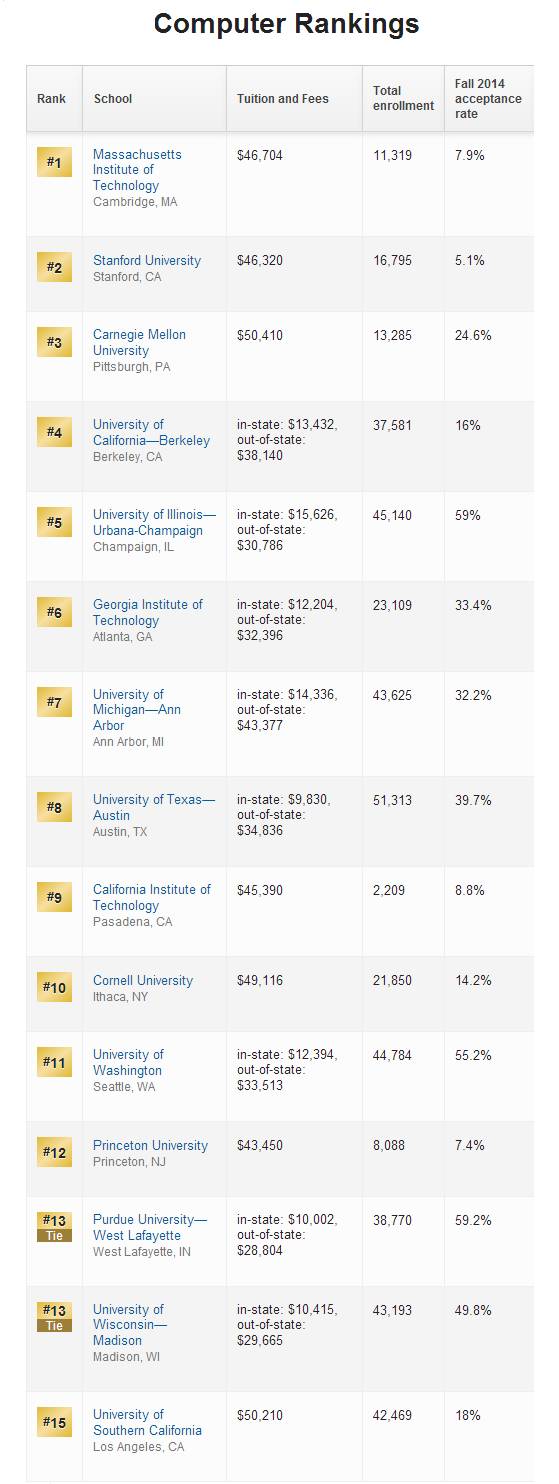
Task: Open University of California—Berkeley link
Action: (151, 433)
